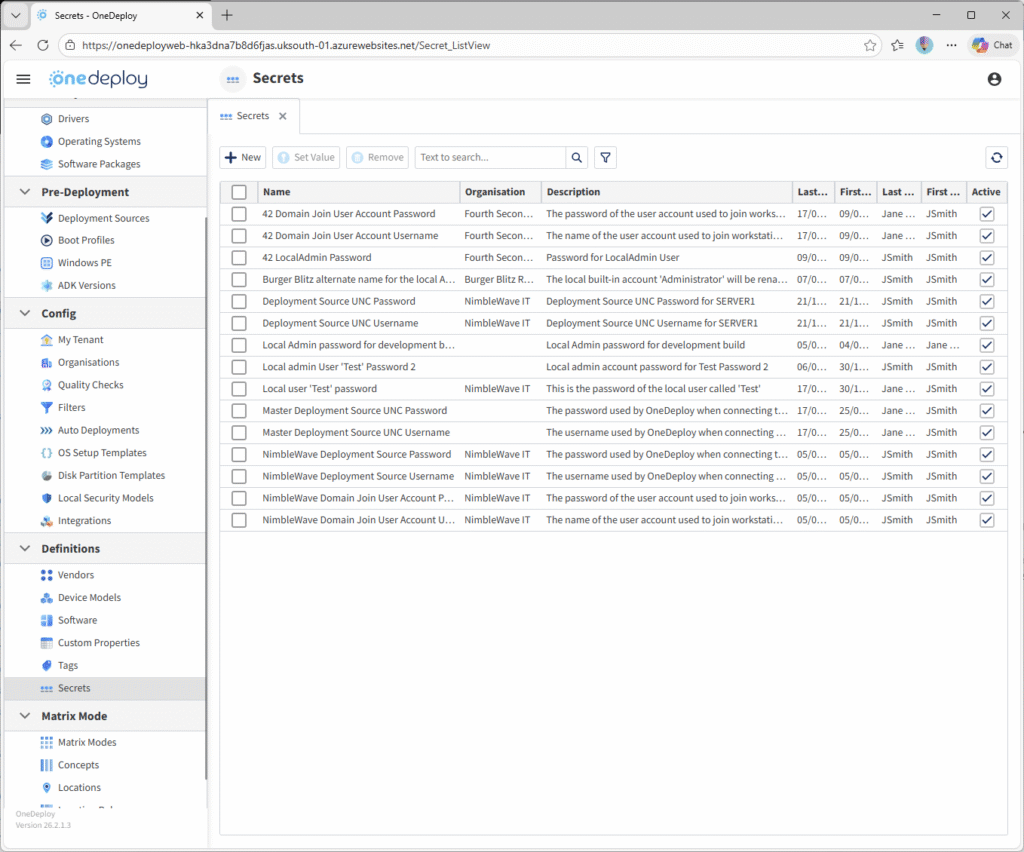The height and width of the screenshot is (852, 1024).
Task: Open Matrix Modes in the sidebar
Action: coord(87,742)
